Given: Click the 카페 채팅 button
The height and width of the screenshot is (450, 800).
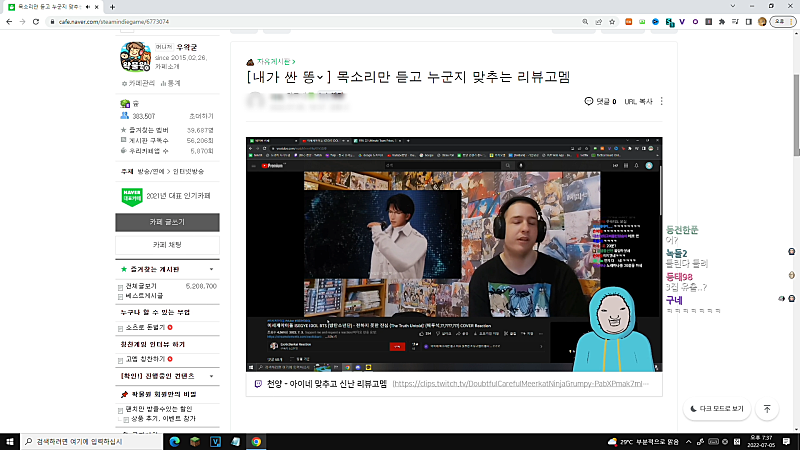Looking at the screenshot, I should coord(167,245).
